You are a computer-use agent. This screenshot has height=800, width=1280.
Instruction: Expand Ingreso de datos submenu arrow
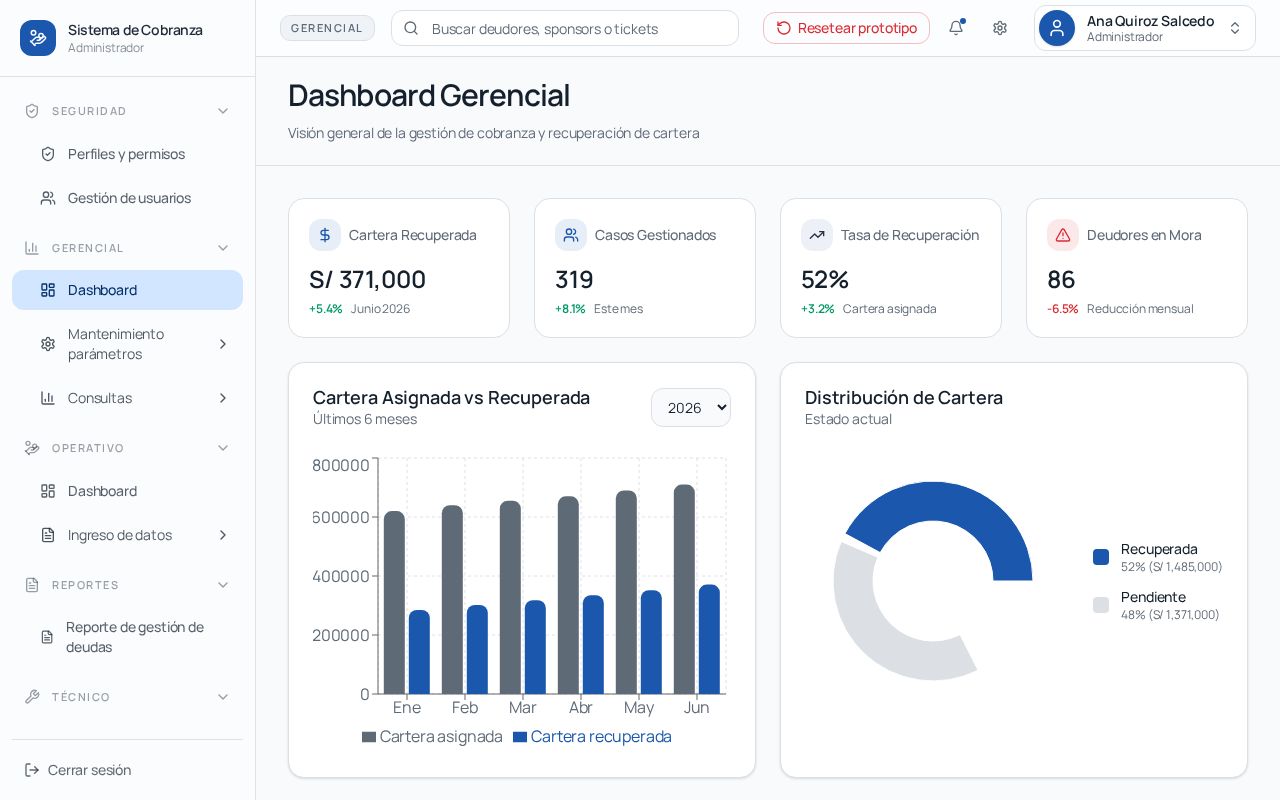223,535
